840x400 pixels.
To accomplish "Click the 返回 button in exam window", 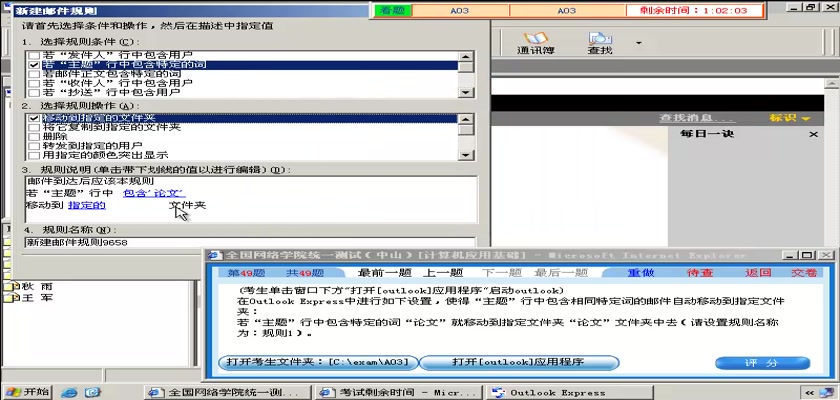I will pyautogui.click(x=758, y=273).
